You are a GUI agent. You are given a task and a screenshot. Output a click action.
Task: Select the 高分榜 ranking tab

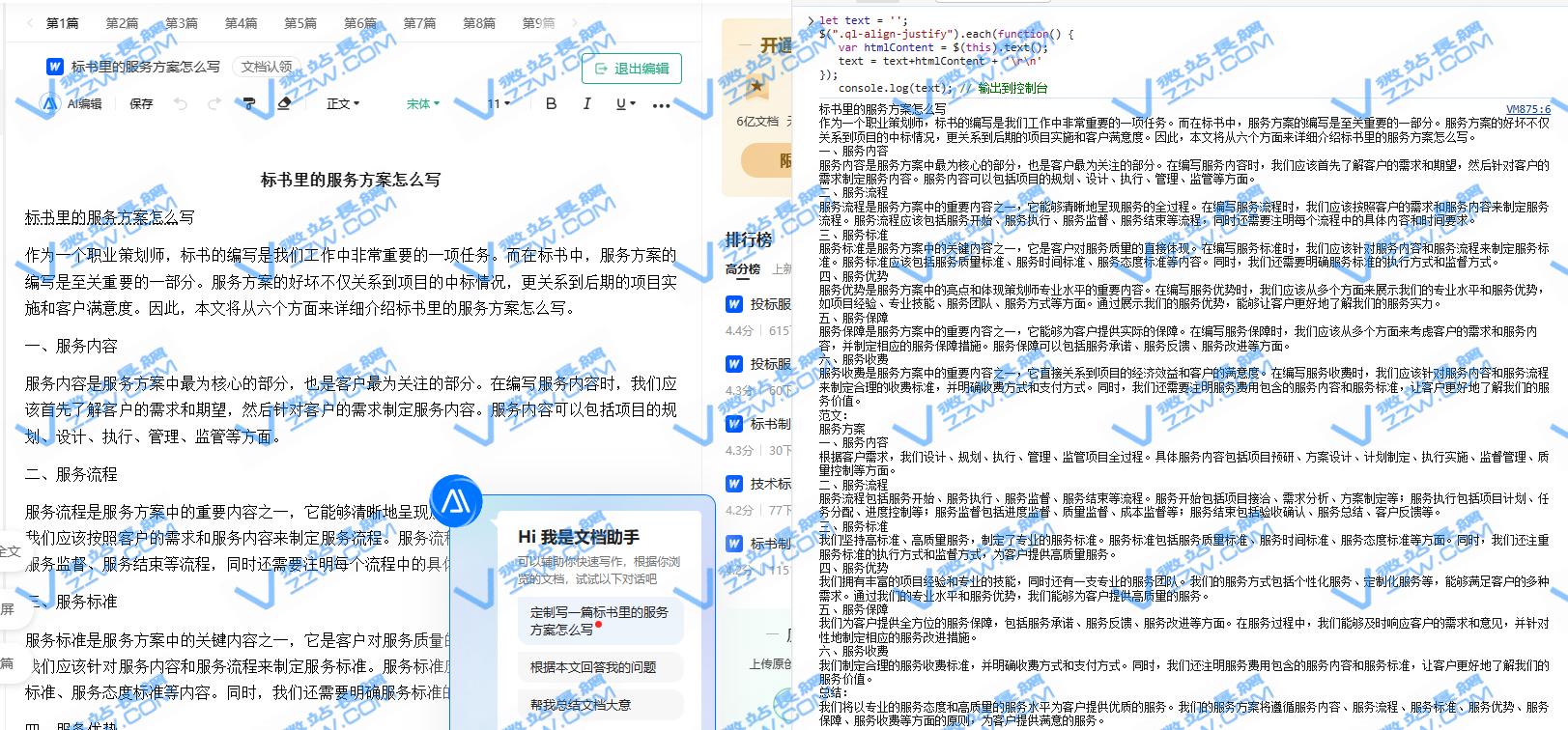(x=743, y=269)
